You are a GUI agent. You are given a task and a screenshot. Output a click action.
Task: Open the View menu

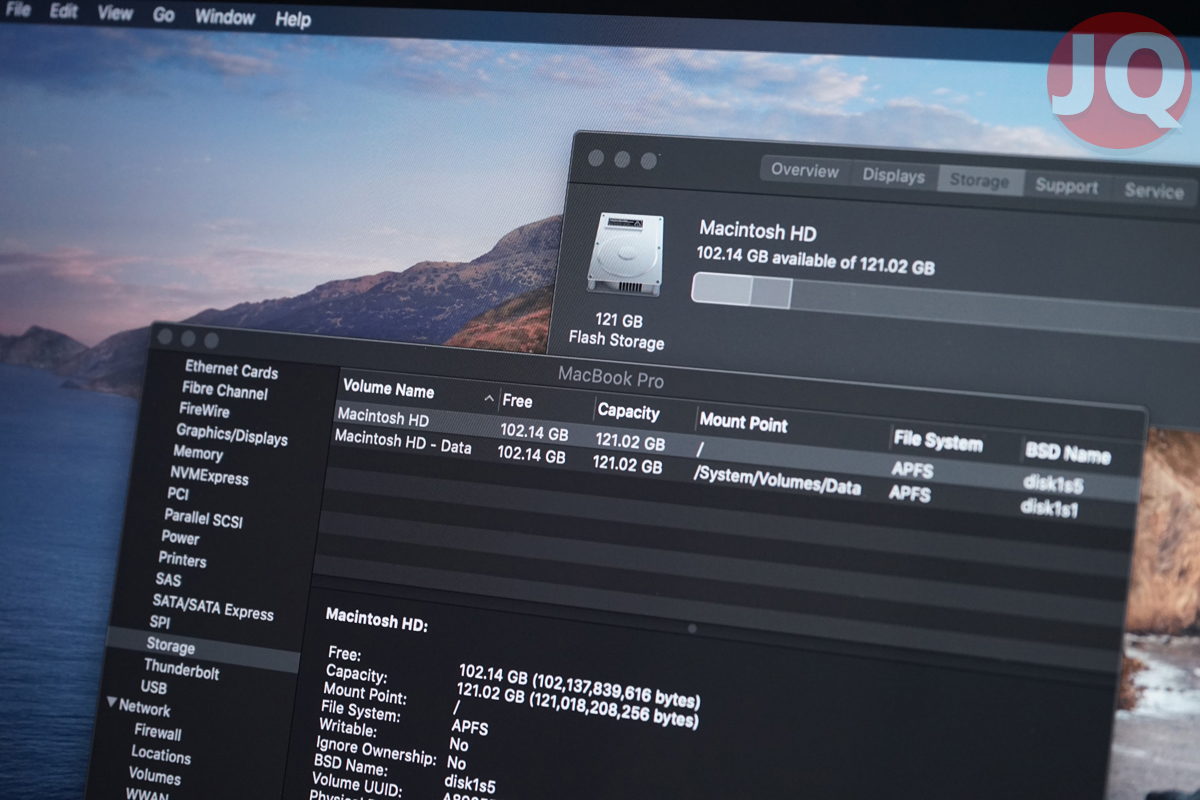115,13
